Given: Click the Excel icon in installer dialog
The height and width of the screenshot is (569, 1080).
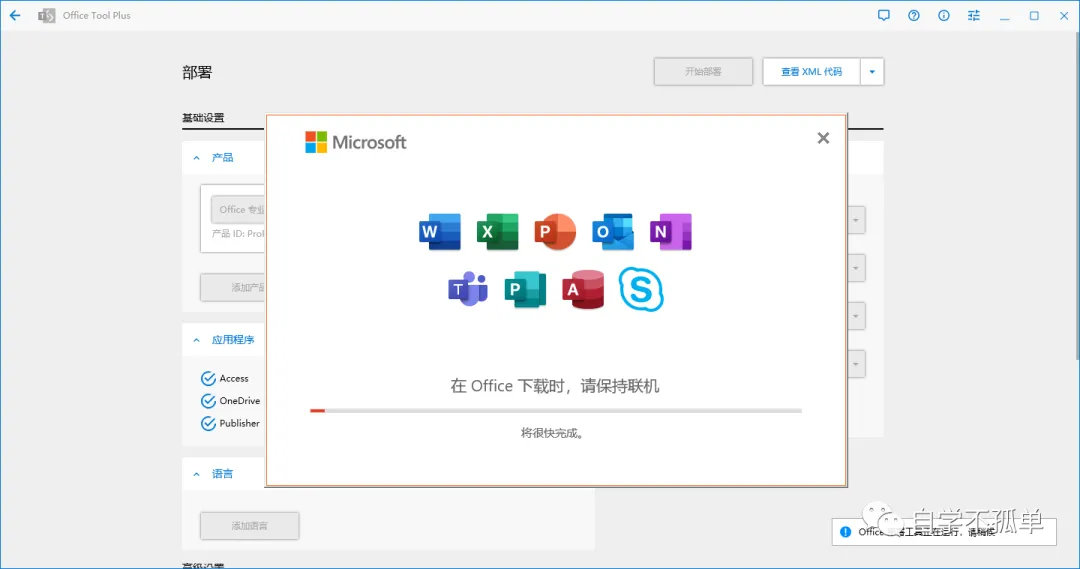Looking at the screenshot, I should coord(497,231).
